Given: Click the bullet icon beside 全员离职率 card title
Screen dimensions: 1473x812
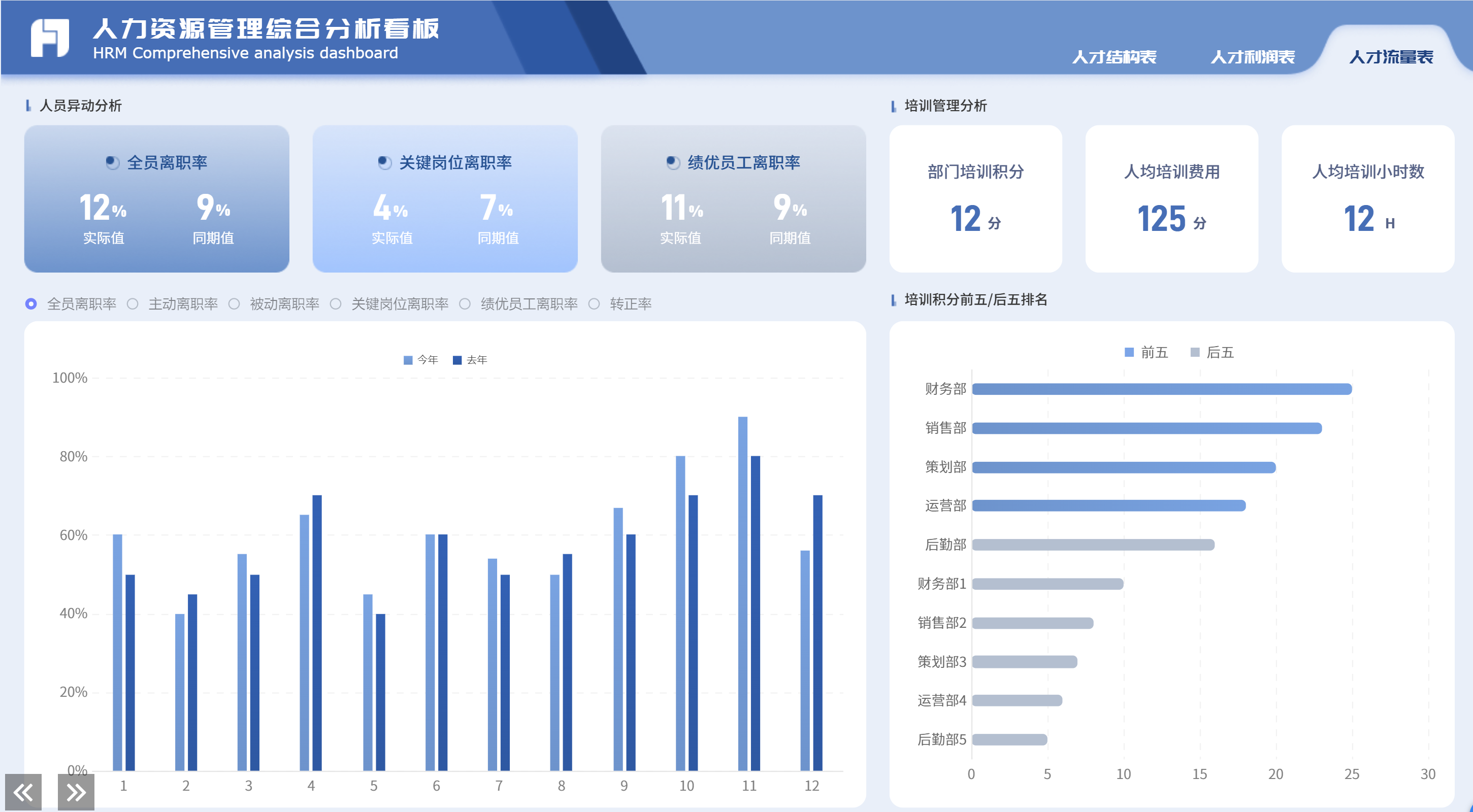Looking at the screenshot, I should click(x=112, y=163).
